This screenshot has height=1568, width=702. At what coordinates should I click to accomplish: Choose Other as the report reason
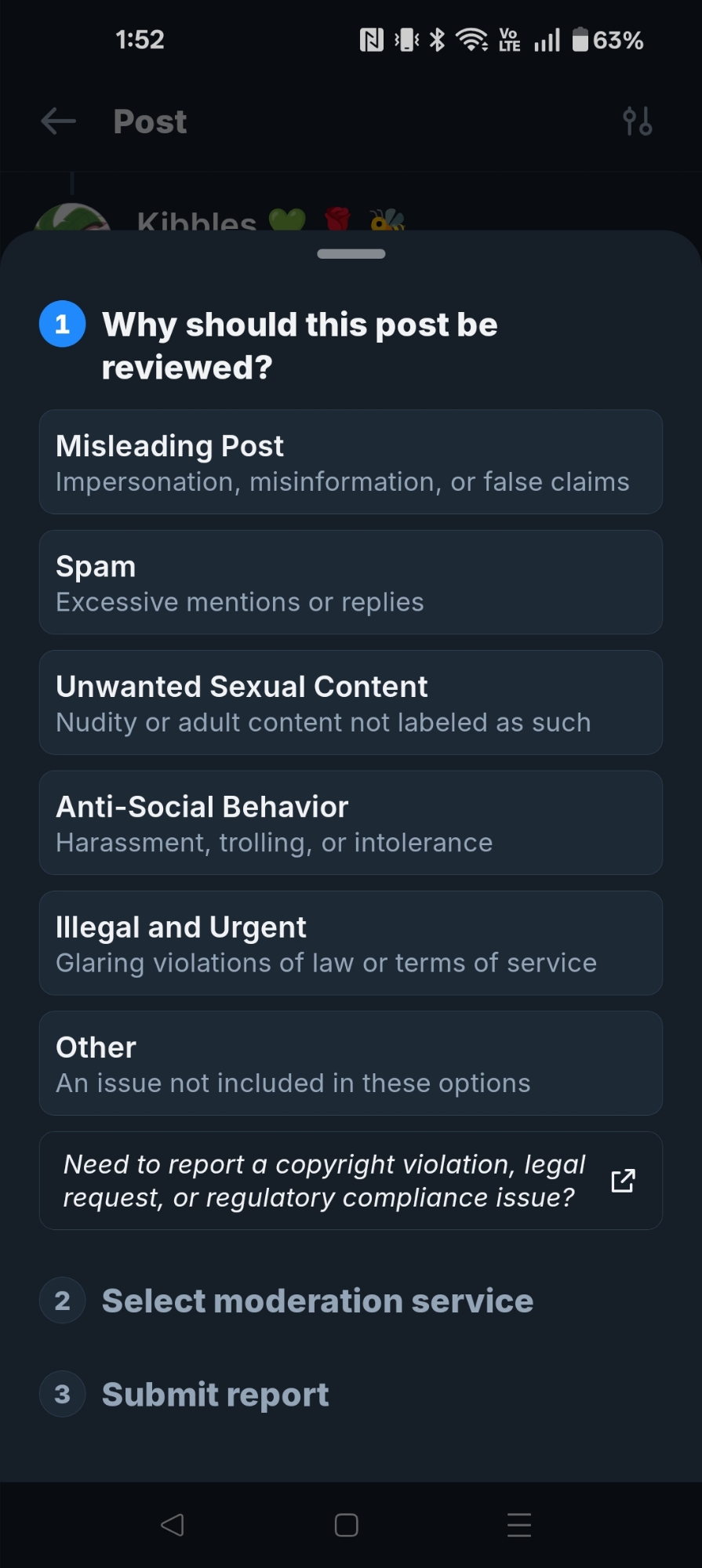351,1063
